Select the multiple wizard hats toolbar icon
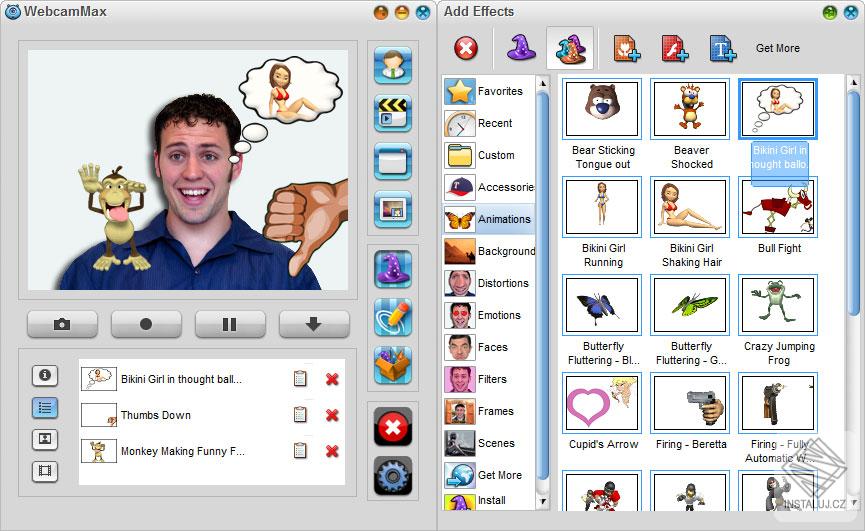Screen dimensions: 865x531 click(570, 49)
